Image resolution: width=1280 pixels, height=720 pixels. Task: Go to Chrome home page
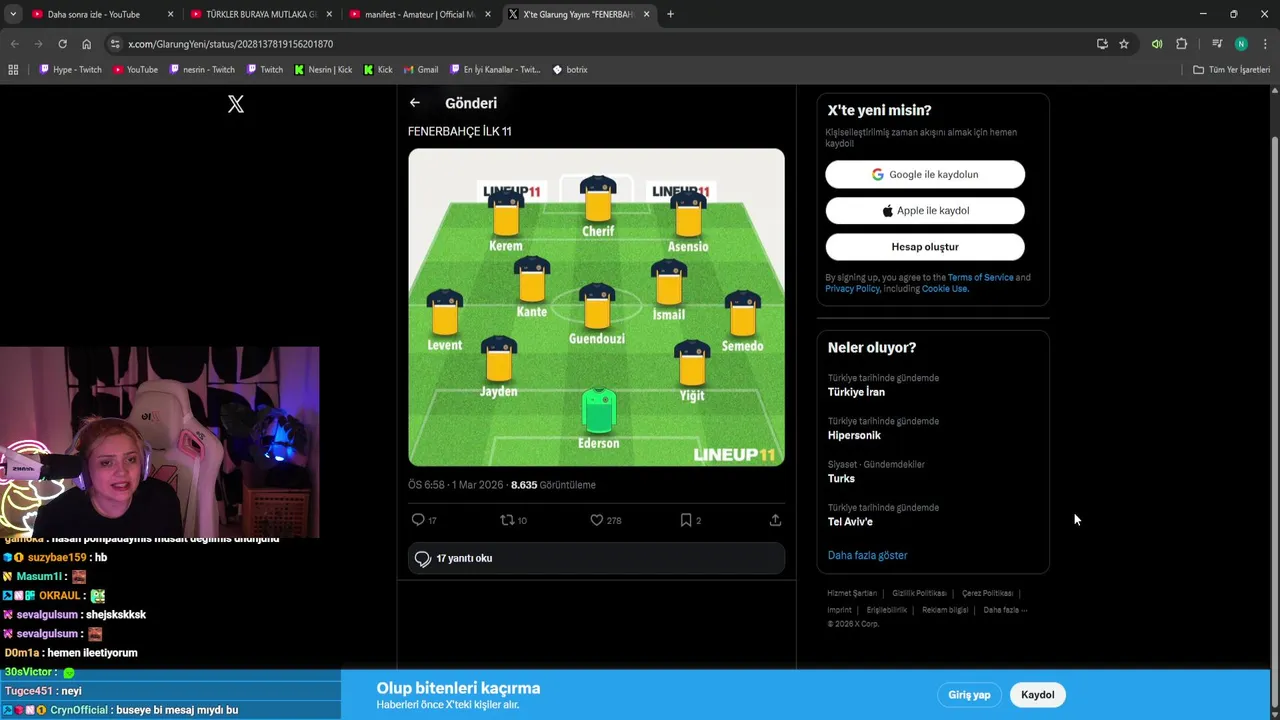point(87,44)
